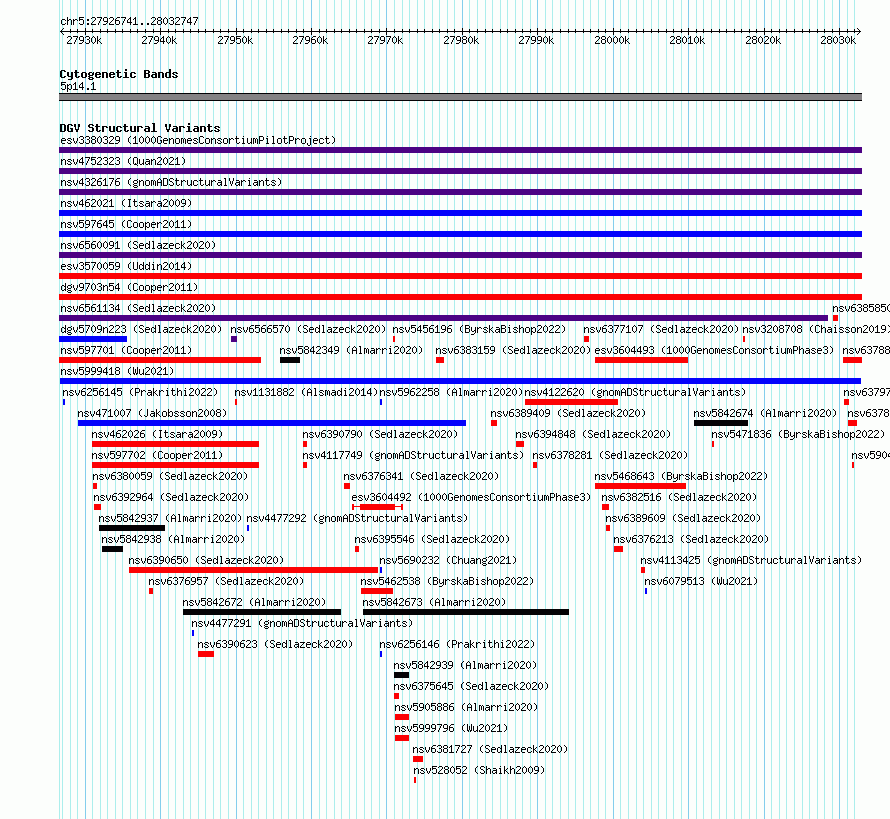Click red bar under nsv4122620
Viewport: 890px width, 819px height.
pos(572,402)
